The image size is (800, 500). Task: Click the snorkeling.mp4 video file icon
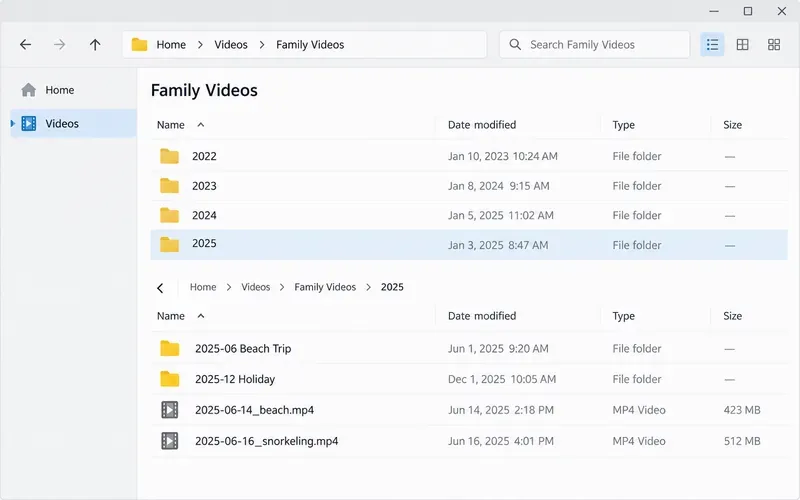(x=170, y=441)
